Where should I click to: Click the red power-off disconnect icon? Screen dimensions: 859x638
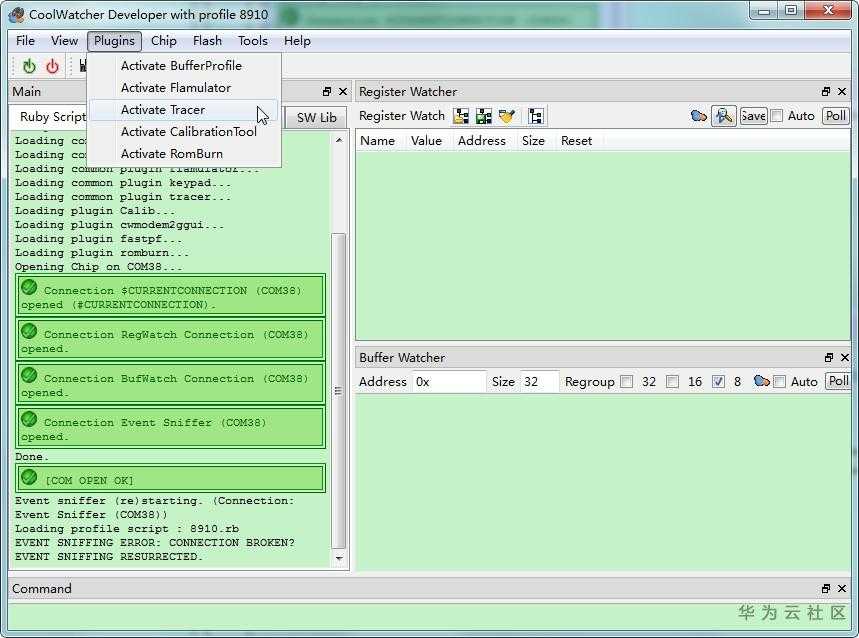[52, 66]
